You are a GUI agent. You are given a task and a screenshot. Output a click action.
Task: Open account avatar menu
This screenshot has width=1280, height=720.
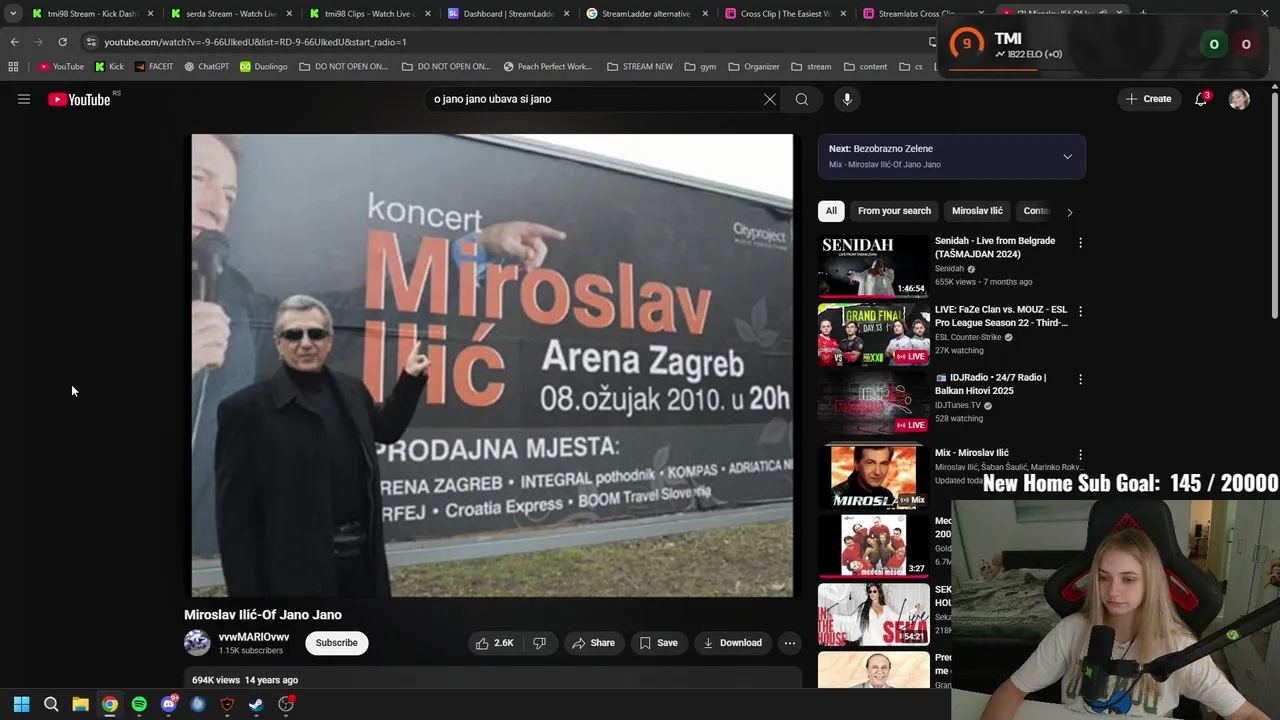[x=1239, y=99]
